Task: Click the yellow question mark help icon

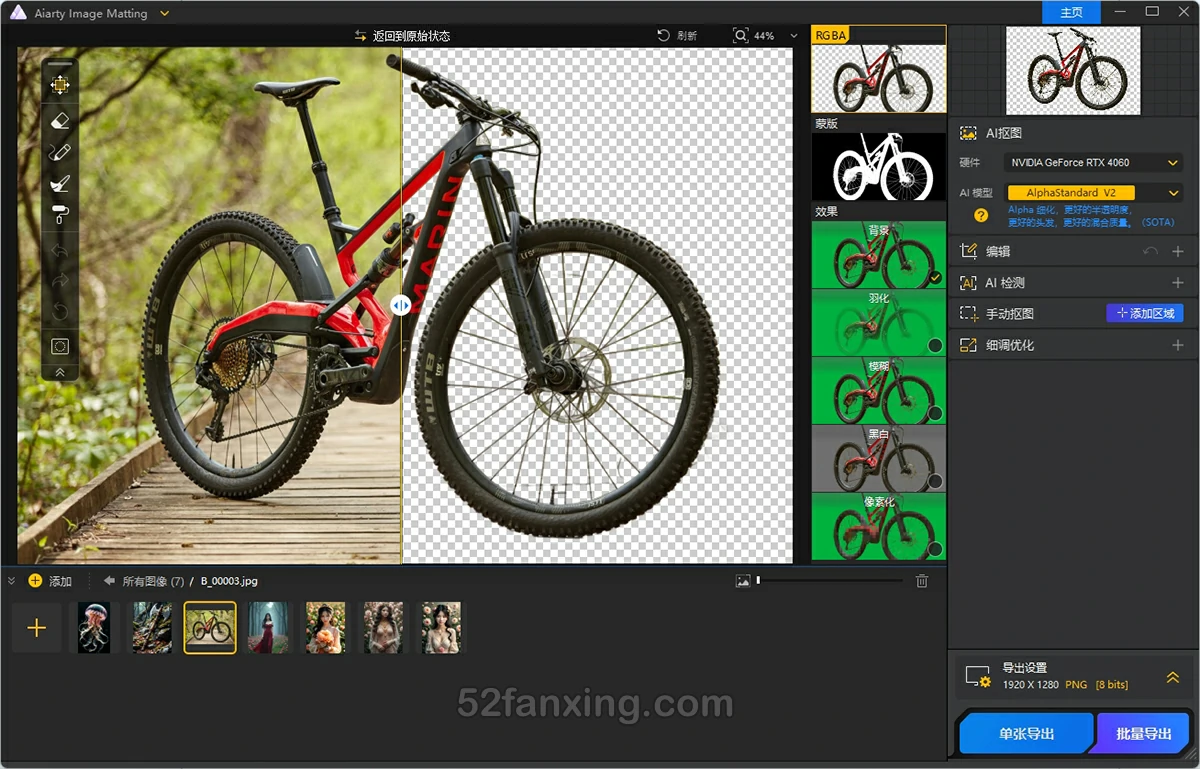Action: [x=981, y=215]
